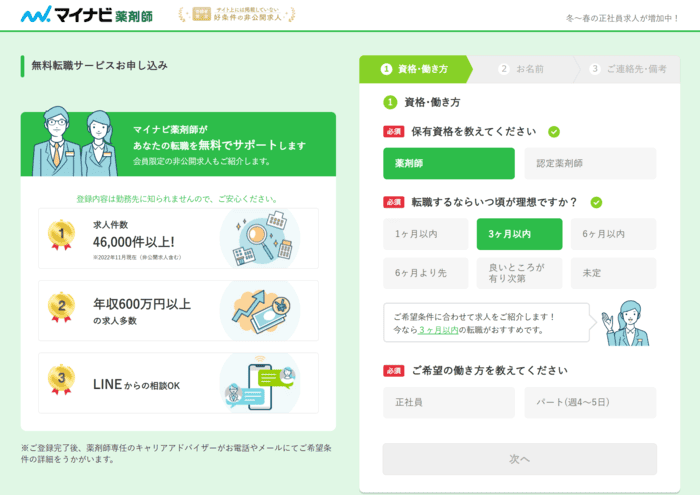The height and width of the screenshot is (495, 700).
Task: Select 認定薬剤師 qualification option
Action: point(590,163)
